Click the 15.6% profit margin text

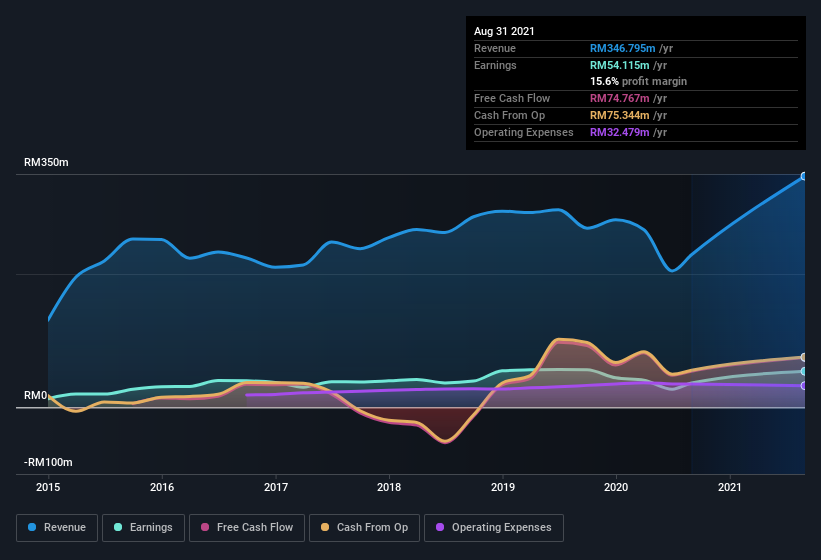pyautogui.click(x=638, y=81)
